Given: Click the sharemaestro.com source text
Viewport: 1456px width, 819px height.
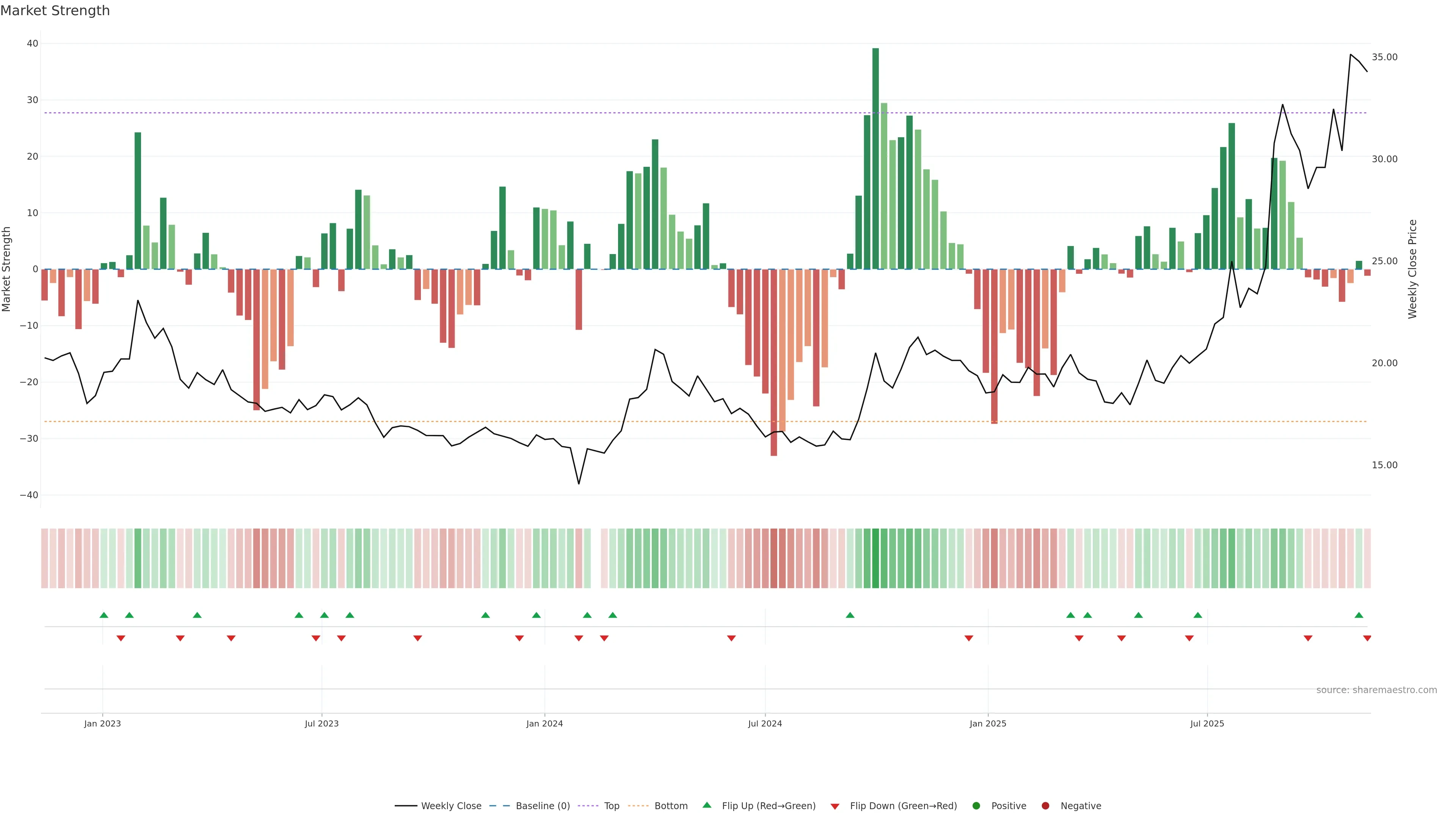Looking at the screenshot, I should 1376,690.
